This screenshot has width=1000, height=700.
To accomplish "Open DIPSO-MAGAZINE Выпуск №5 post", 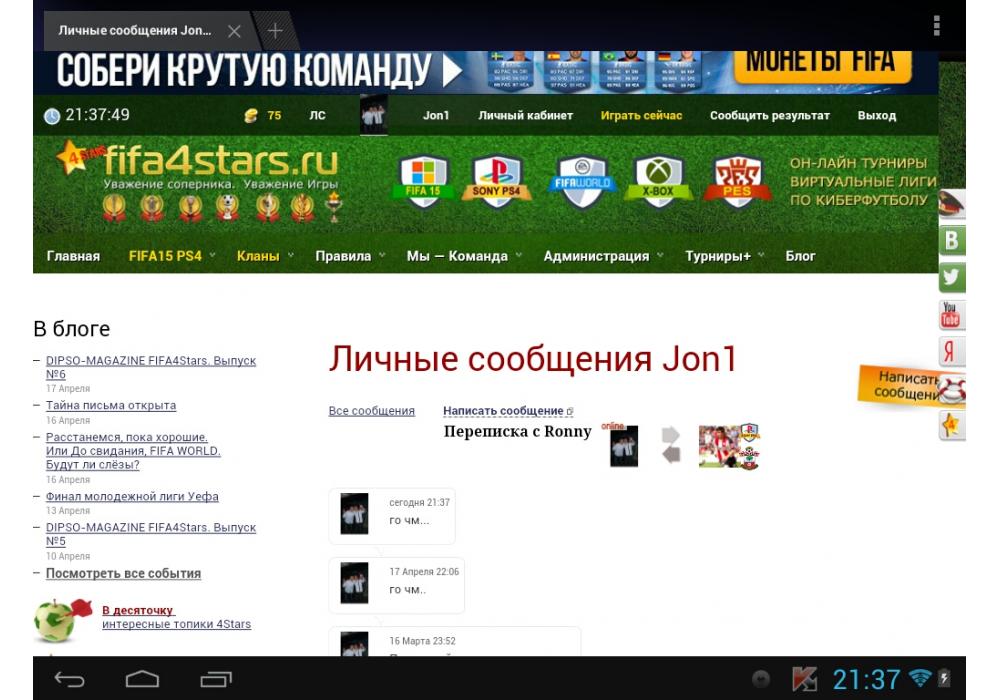I will [151, 534].
